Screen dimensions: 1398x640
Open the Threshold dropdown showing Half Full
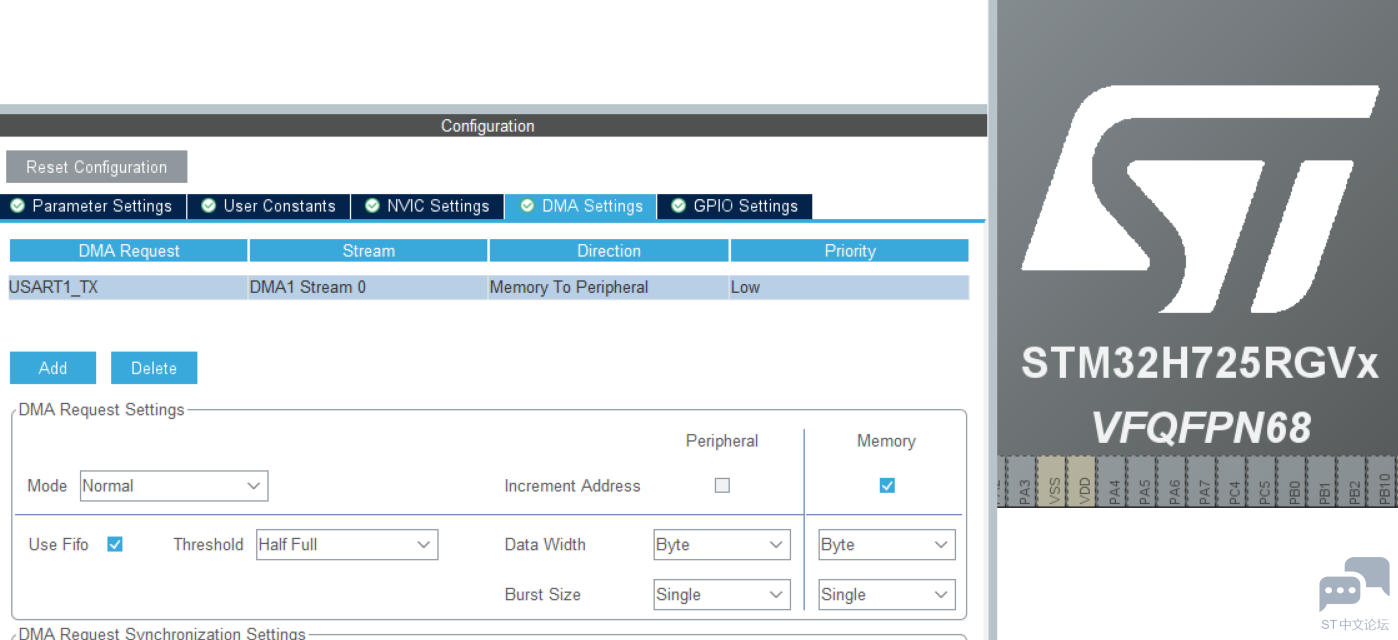pos(347,545)
